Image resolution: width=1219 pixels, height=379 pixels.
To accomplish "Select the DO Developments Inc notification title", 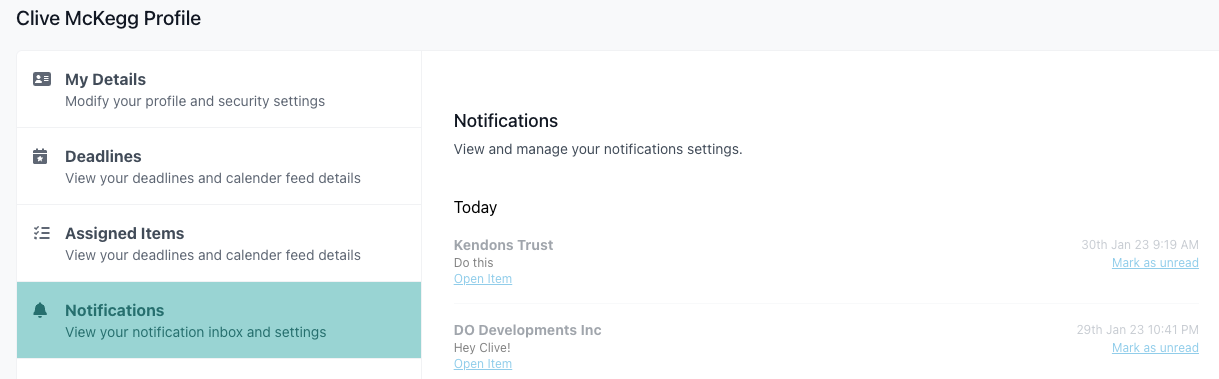I will point(528,330).
